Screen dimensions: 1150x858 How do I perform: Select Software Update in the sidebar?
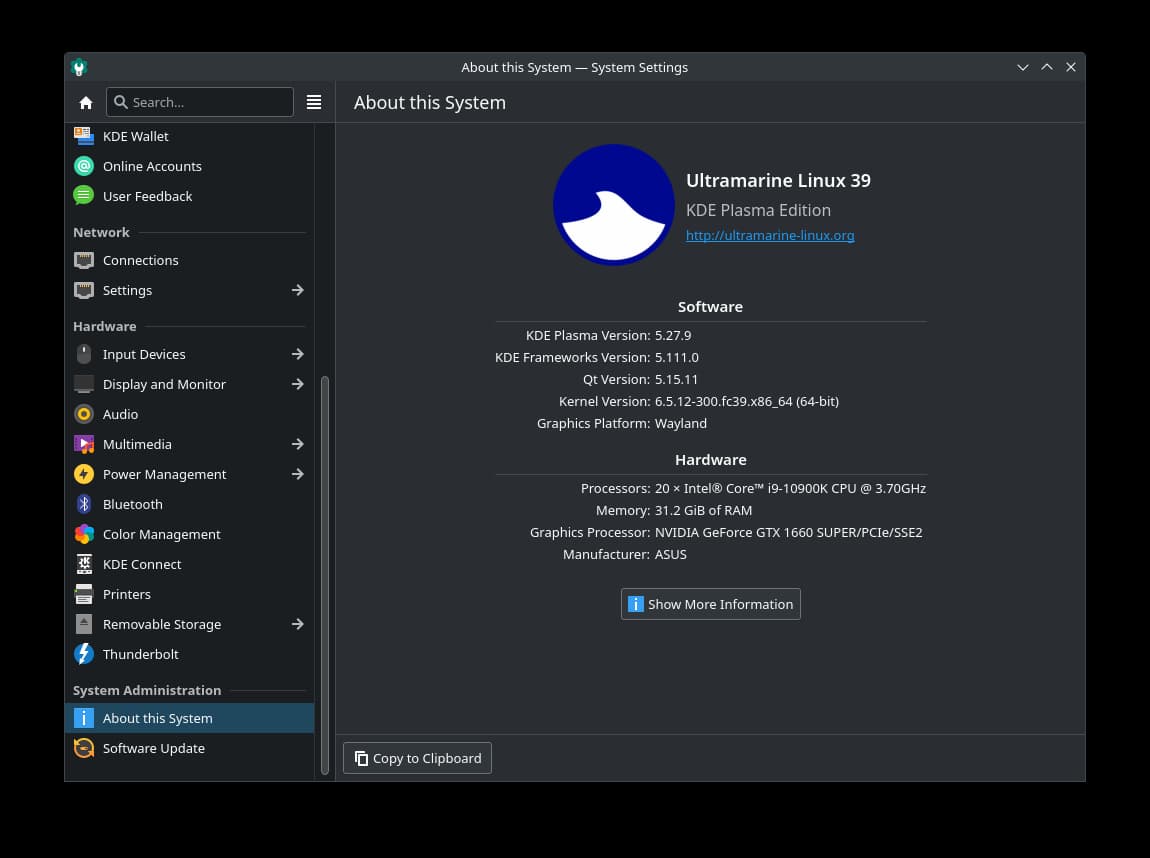189,749
